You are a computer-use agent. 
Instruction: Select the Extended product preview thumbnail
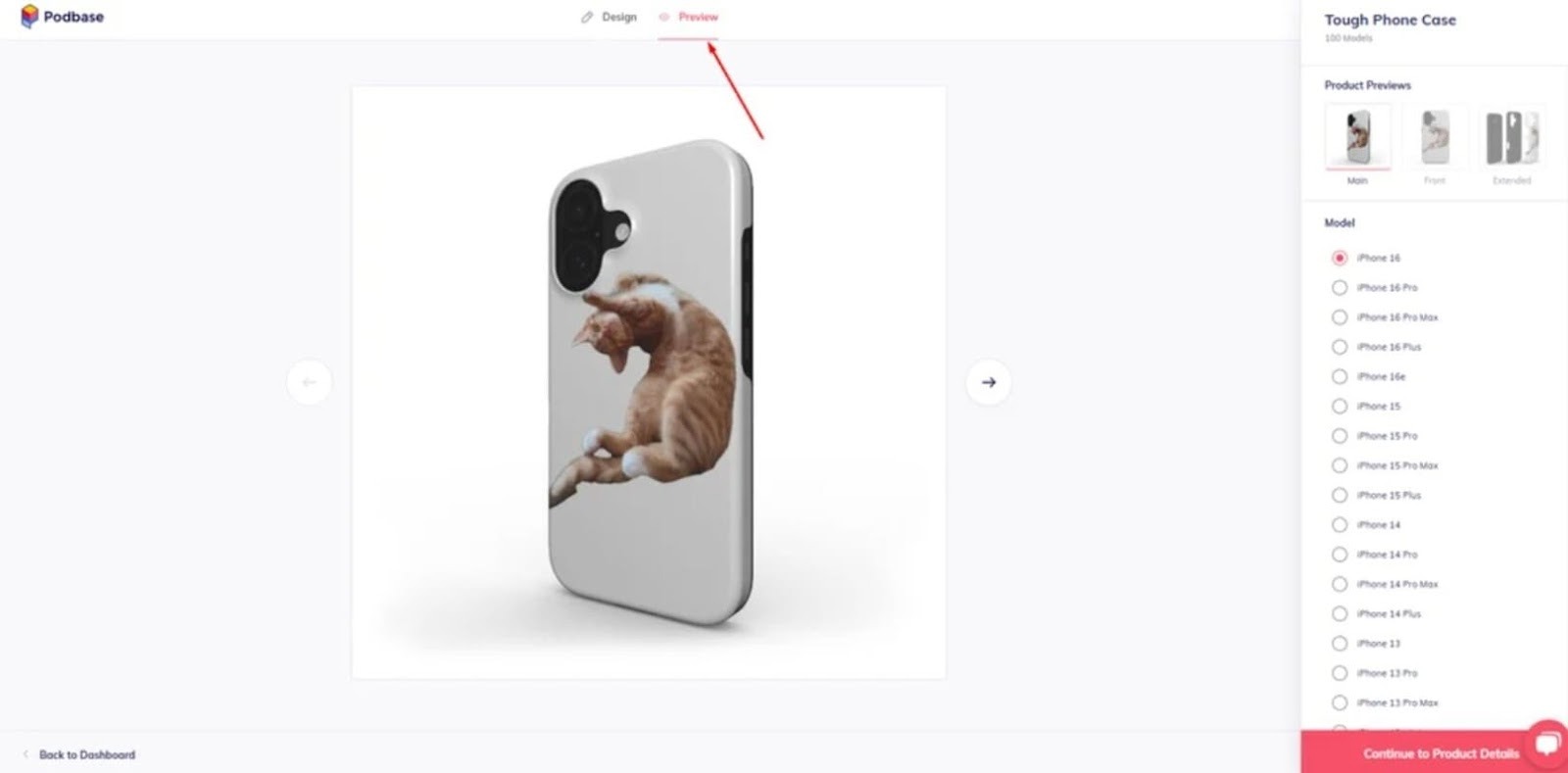[1512, 136]
